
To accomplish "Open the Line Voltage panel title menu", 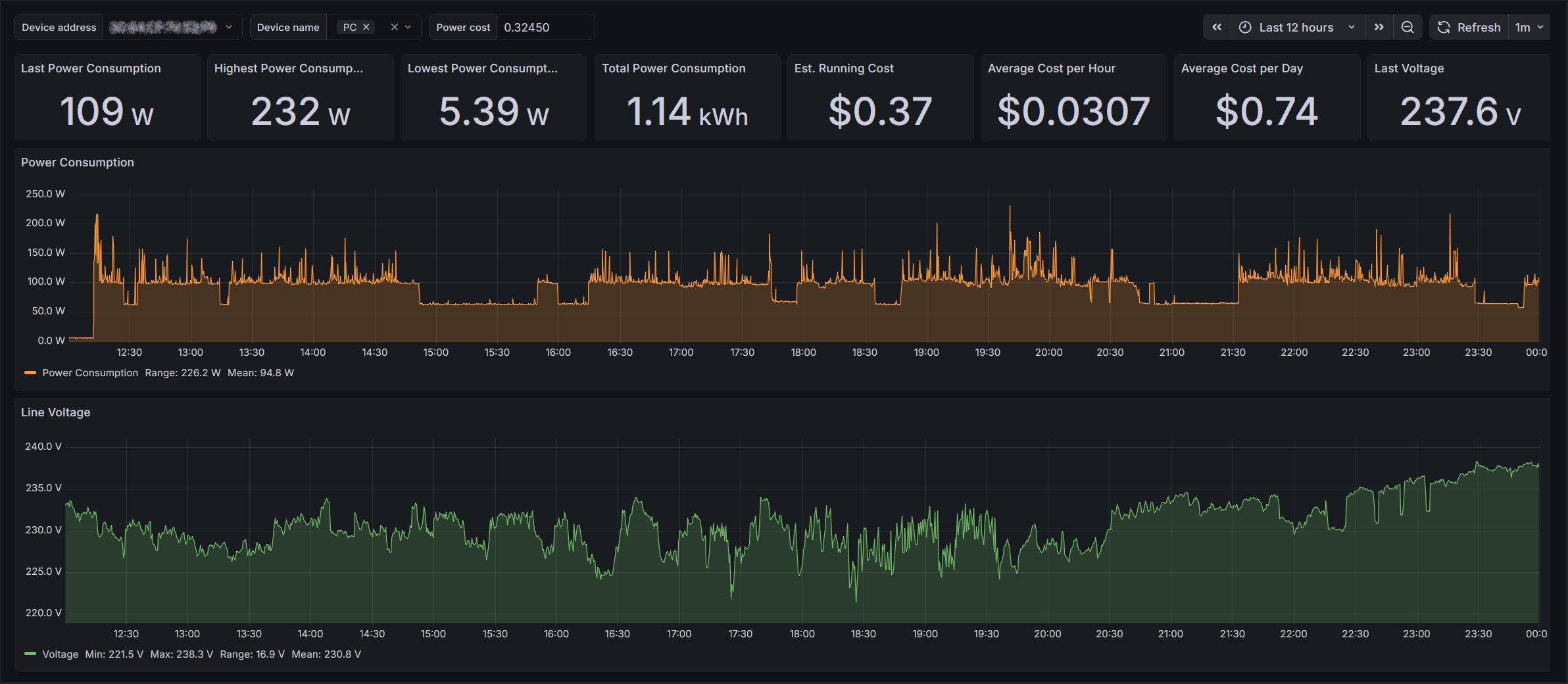I will point(56,412).
